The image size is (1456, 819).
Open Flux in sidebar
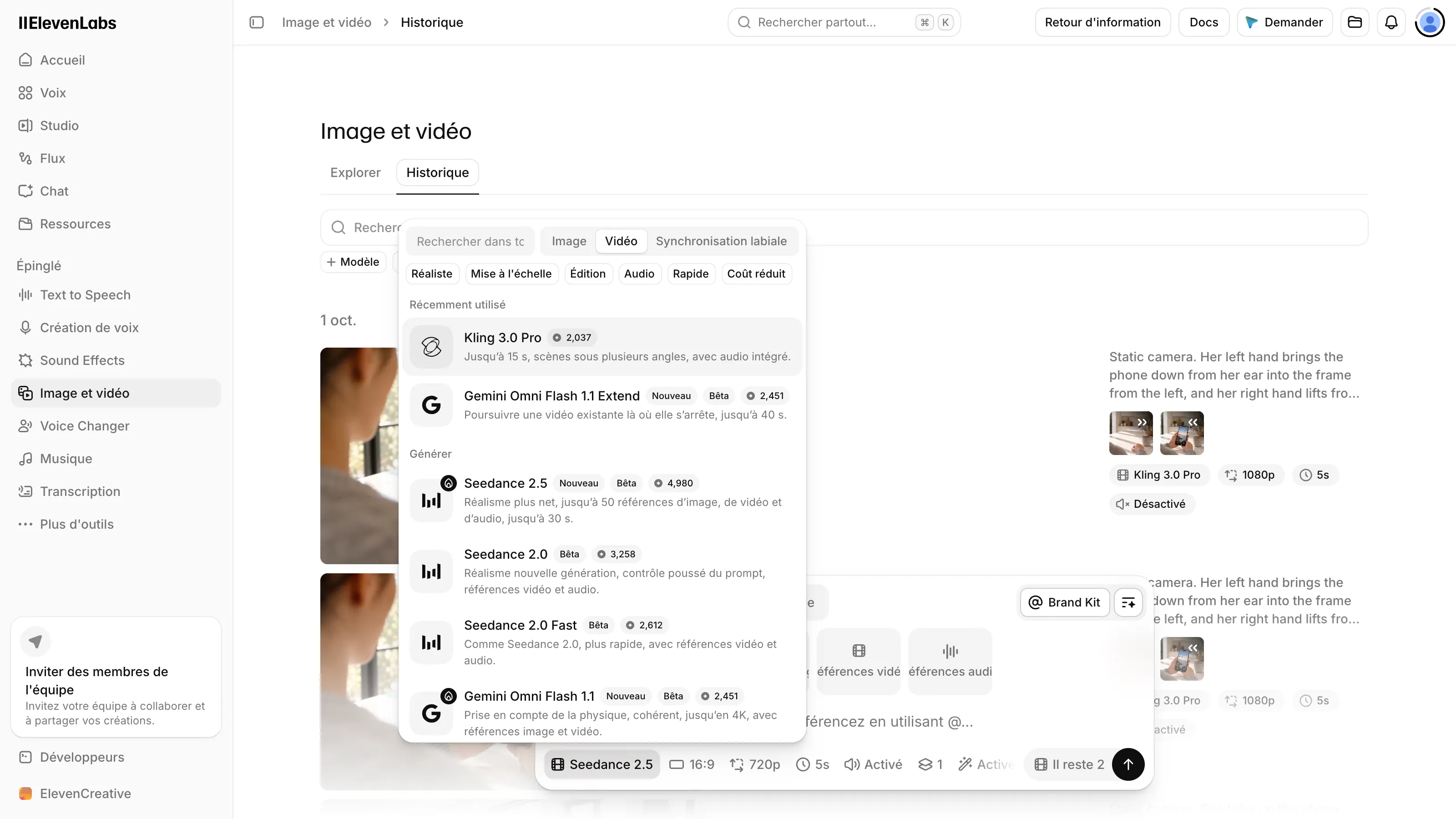pos(115,158)
